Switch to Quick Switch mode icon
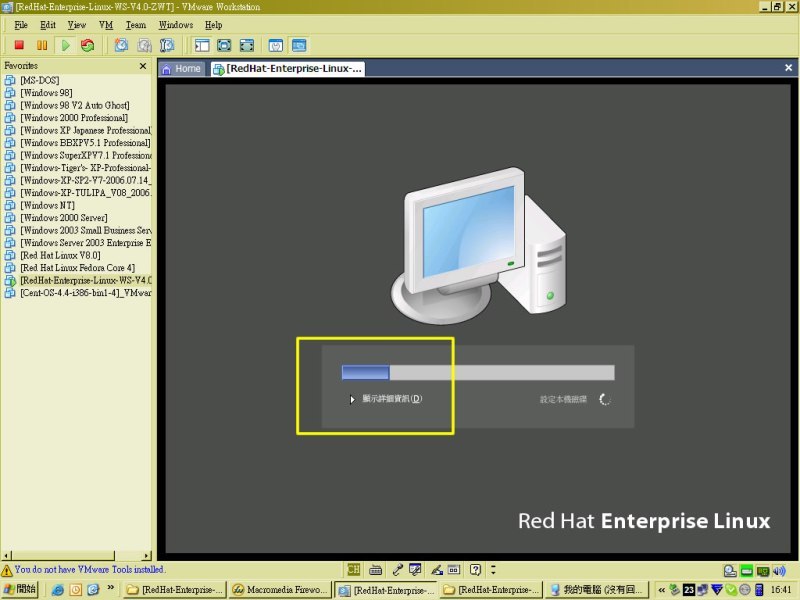Screen dimensions: 800x600 [x=224, y=45]
